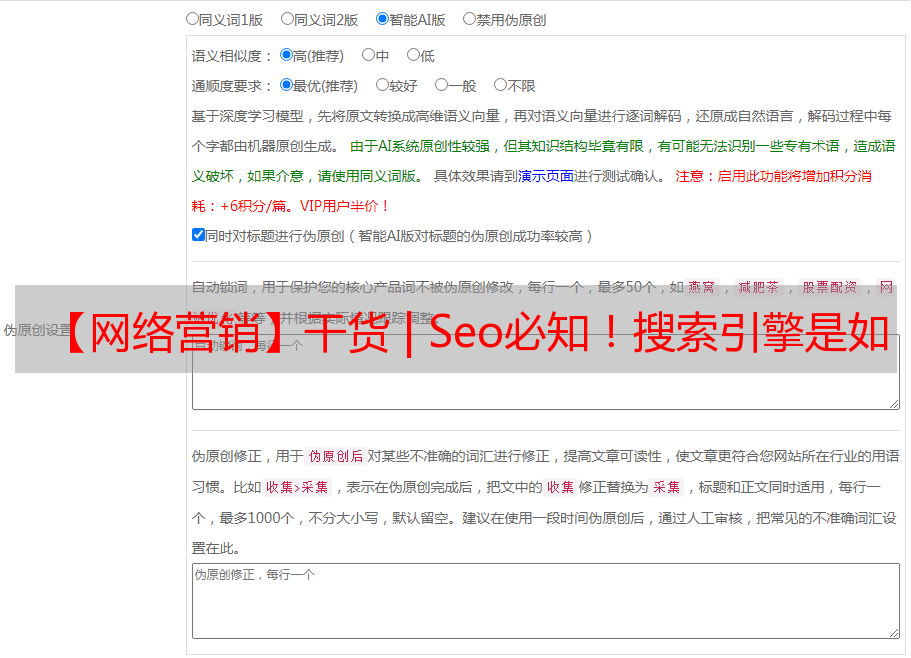Click the 燕窝 example keyword
Image resolution: width=911 pixels, height=658 pixels.
[x=701, y=287]
